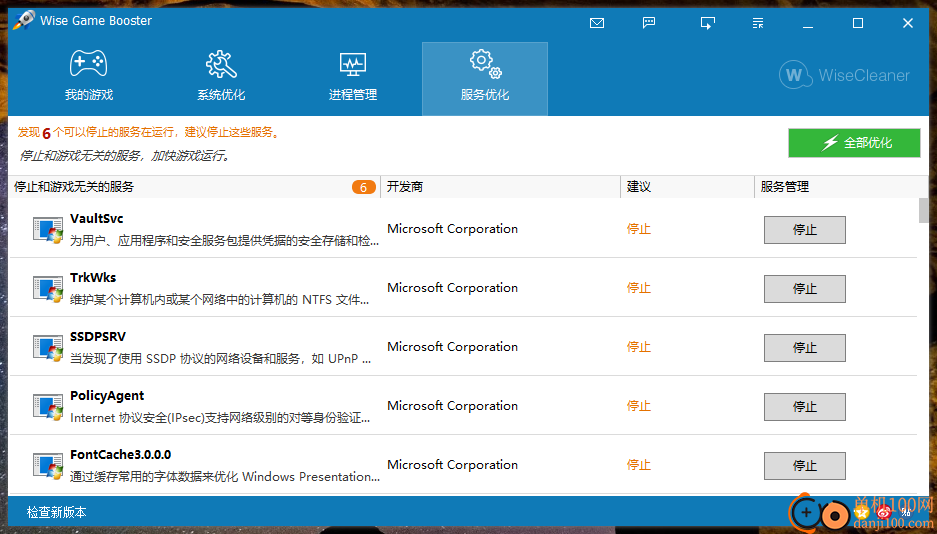Viewport: 937px width, 534px height.
Task: Click the screen share icon in title bar
Action: (x=708, y=23)
